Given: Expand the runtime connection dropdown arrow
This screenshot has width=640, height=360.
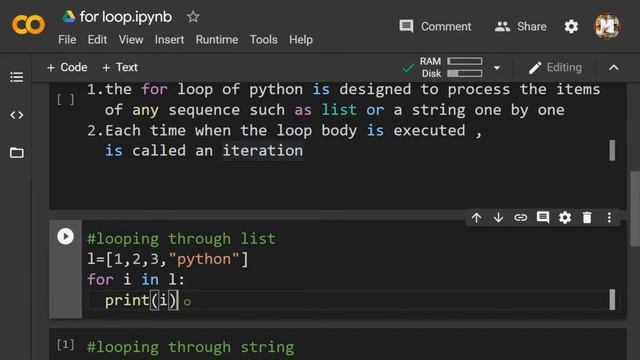Looking at the screenshot, I should 497,67.
